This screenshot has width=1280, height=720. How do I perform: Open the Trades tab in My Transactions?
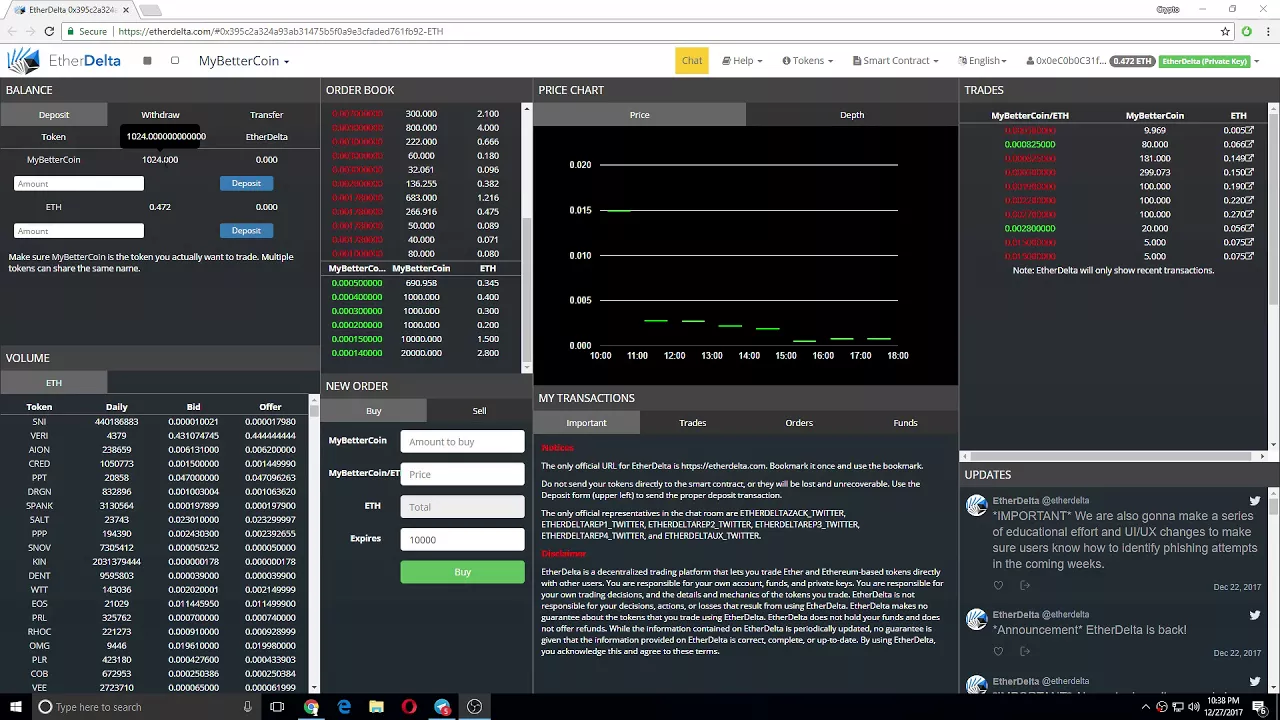pyautogui.click(x=692, y=423)
